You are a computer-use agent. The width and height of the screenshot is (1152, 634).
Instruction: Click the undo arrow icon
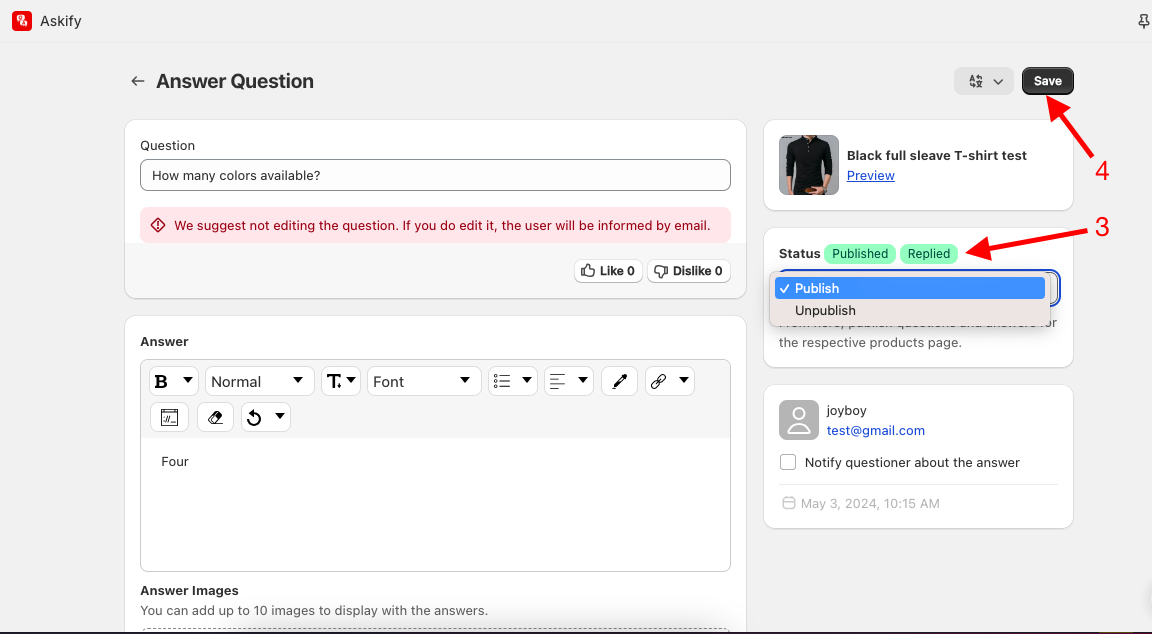pyautogui.click(x=254, y=417)
